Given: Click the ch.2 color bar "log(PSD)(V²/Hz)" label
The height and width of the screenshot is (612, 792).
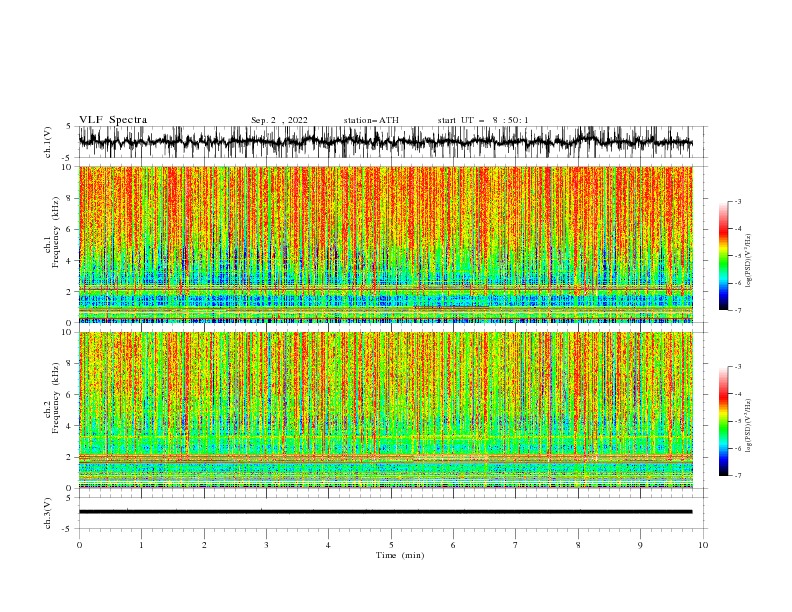Looking at the screenshot, I should [x=748, y=426].
